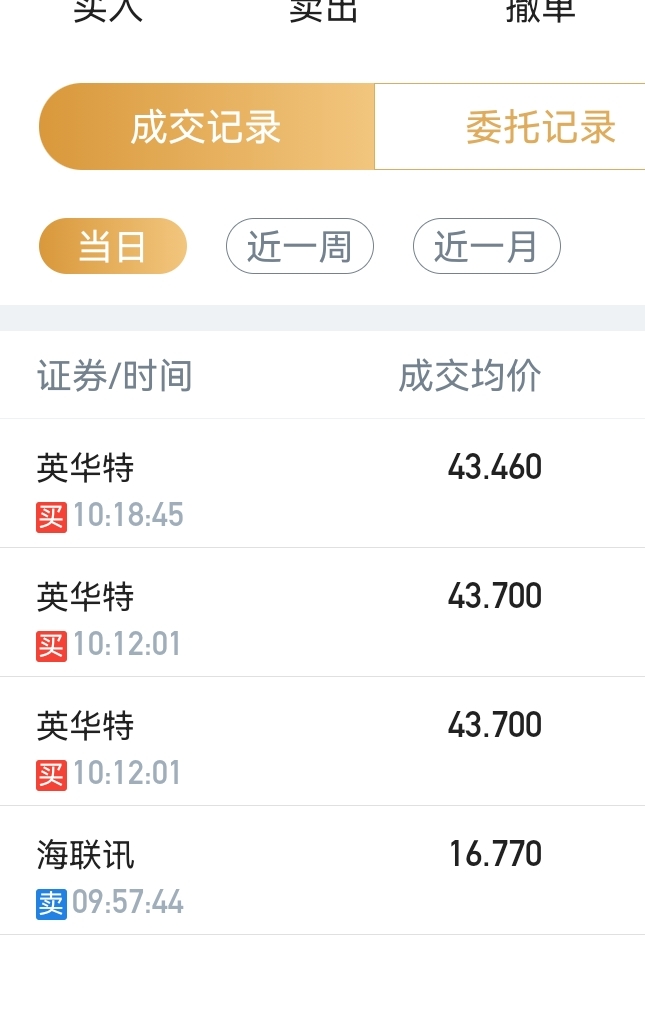
Task: Switch to the 成交记录 tab
Action: pyautogui.click(x=207, y=127)
